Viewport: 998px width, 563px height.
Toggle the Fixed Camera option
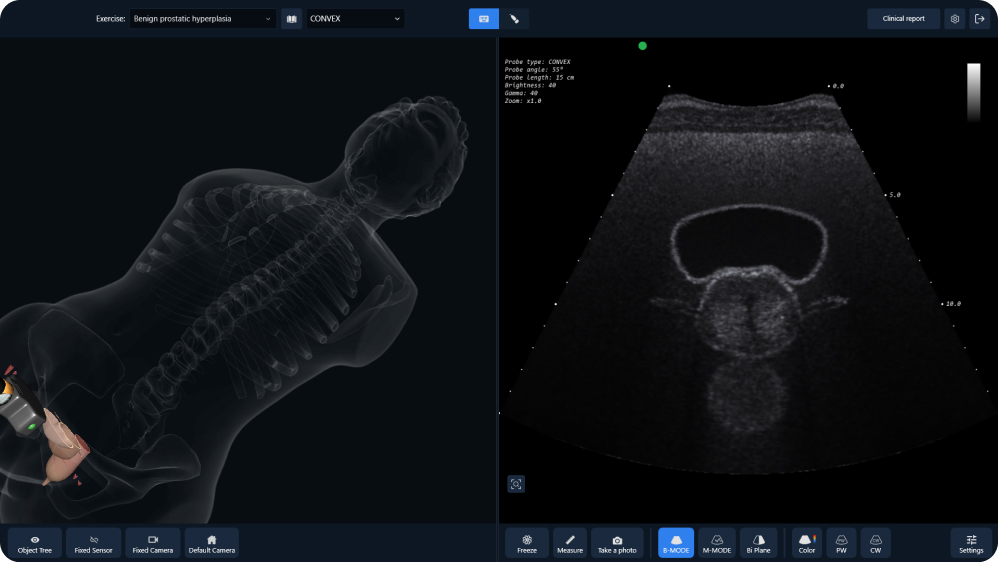click(153, 543)
